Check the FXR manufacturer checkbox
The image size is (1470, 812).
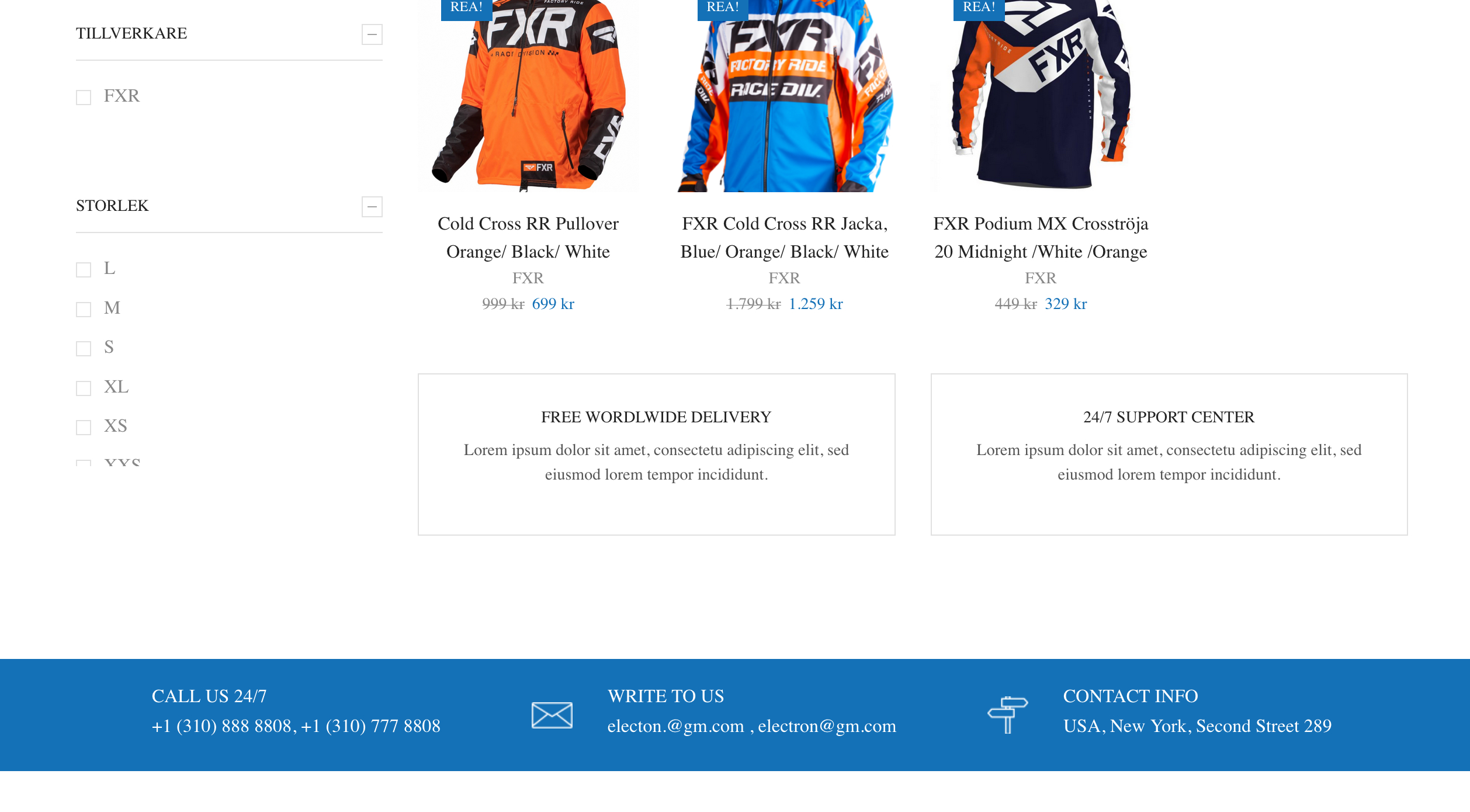pos(84,98)
